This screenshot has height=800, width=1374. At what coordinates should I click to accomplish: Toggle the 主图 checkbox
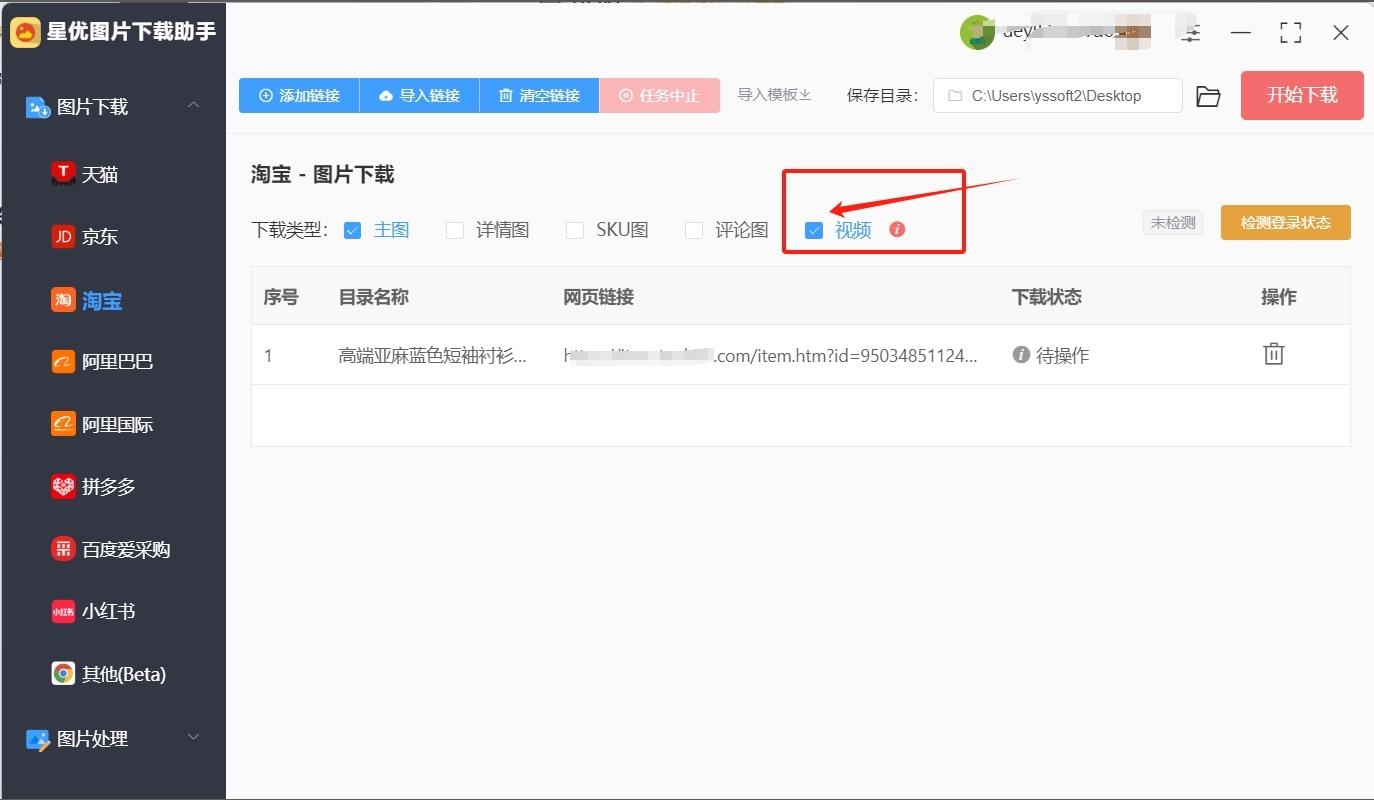pyautogui.click(x=352, y=230)
